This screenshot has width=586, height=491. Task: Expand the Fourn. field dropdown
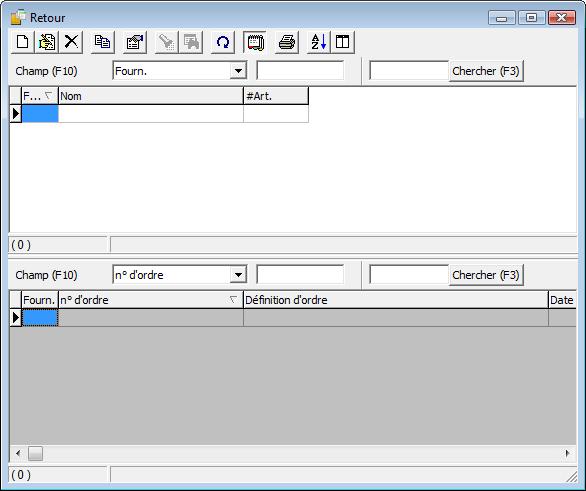tap(238, 71)
